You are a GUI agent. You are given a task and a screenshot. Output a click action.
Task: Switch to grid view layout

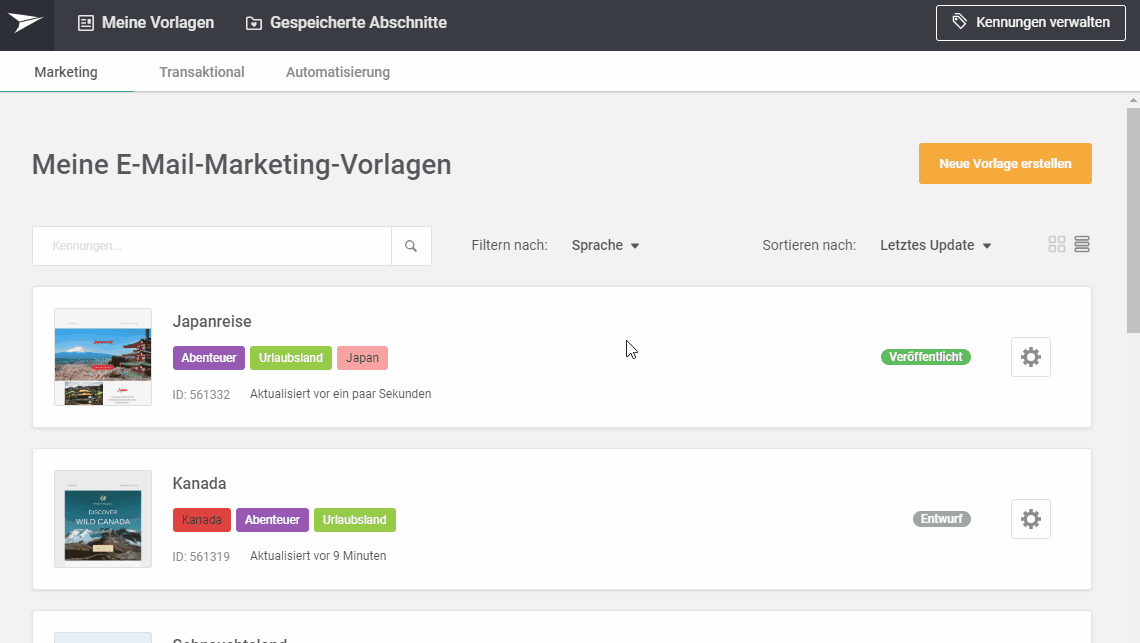coord(1056,245)
